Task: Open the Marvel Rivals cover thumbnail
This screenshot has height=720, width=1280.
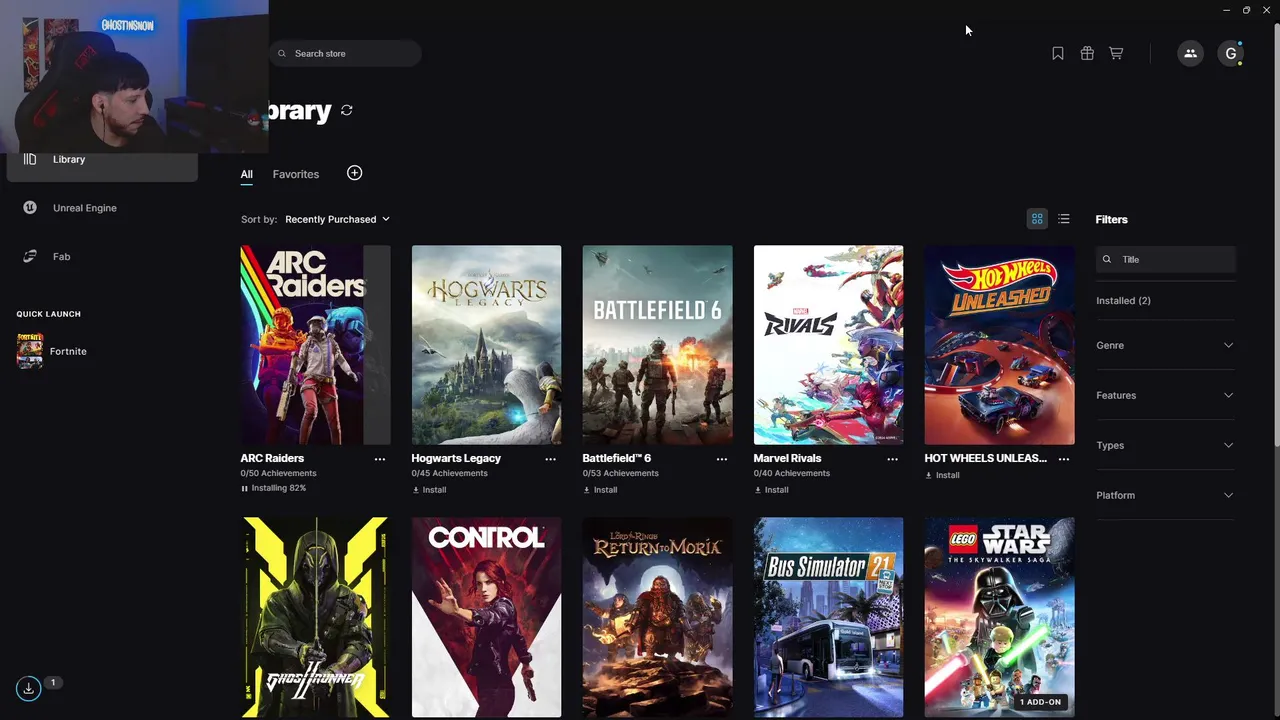Action: 828,345
